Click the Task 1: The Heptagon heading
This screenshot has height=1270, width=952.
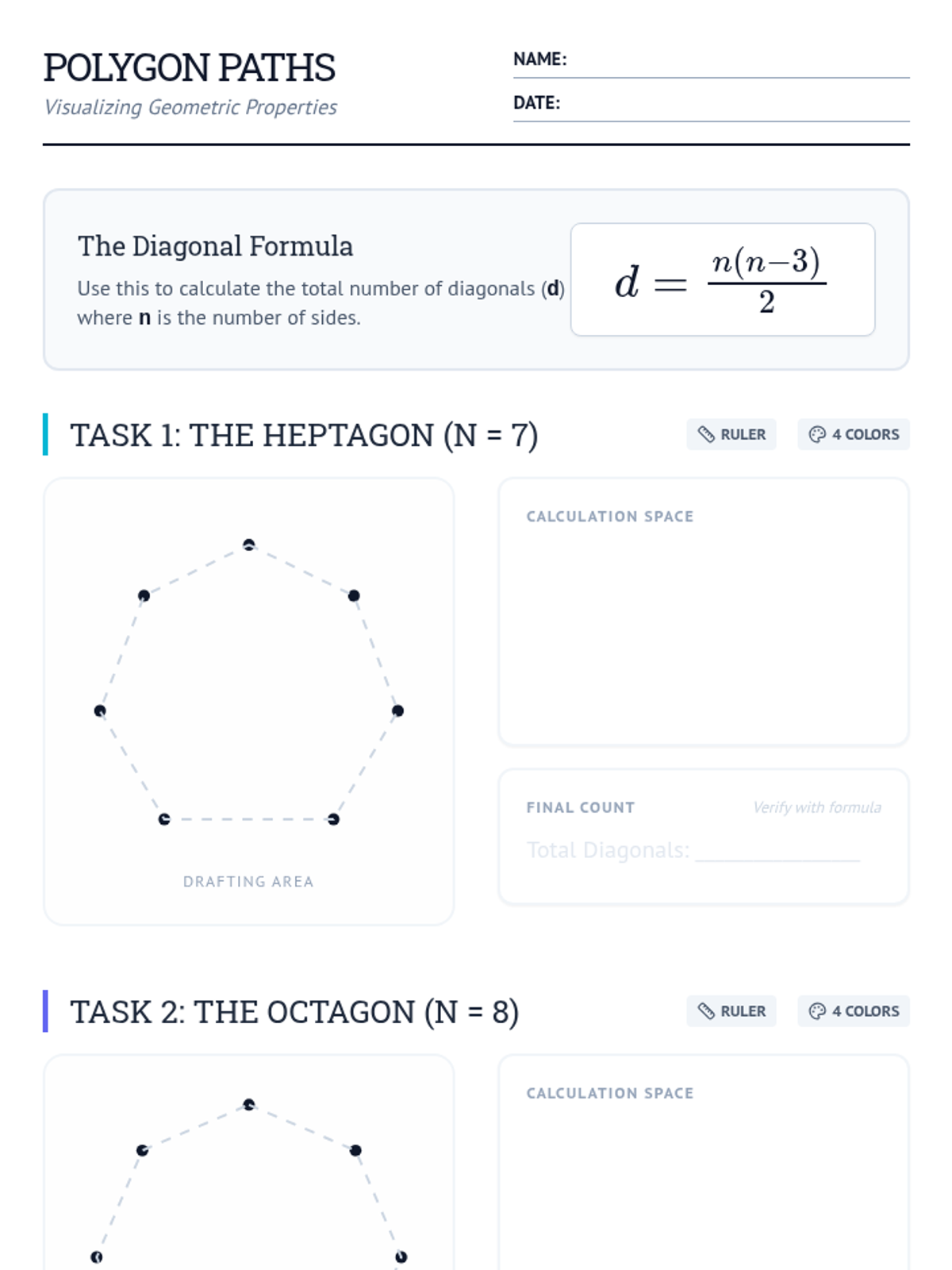click(x=304, y=435)
